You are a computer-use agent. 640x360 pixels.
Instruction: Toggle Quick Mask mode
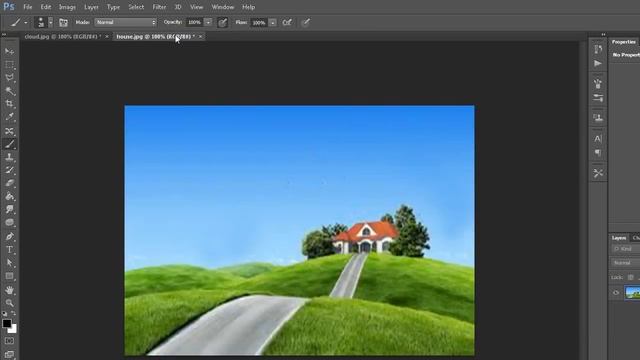click(x=9, y=341)
